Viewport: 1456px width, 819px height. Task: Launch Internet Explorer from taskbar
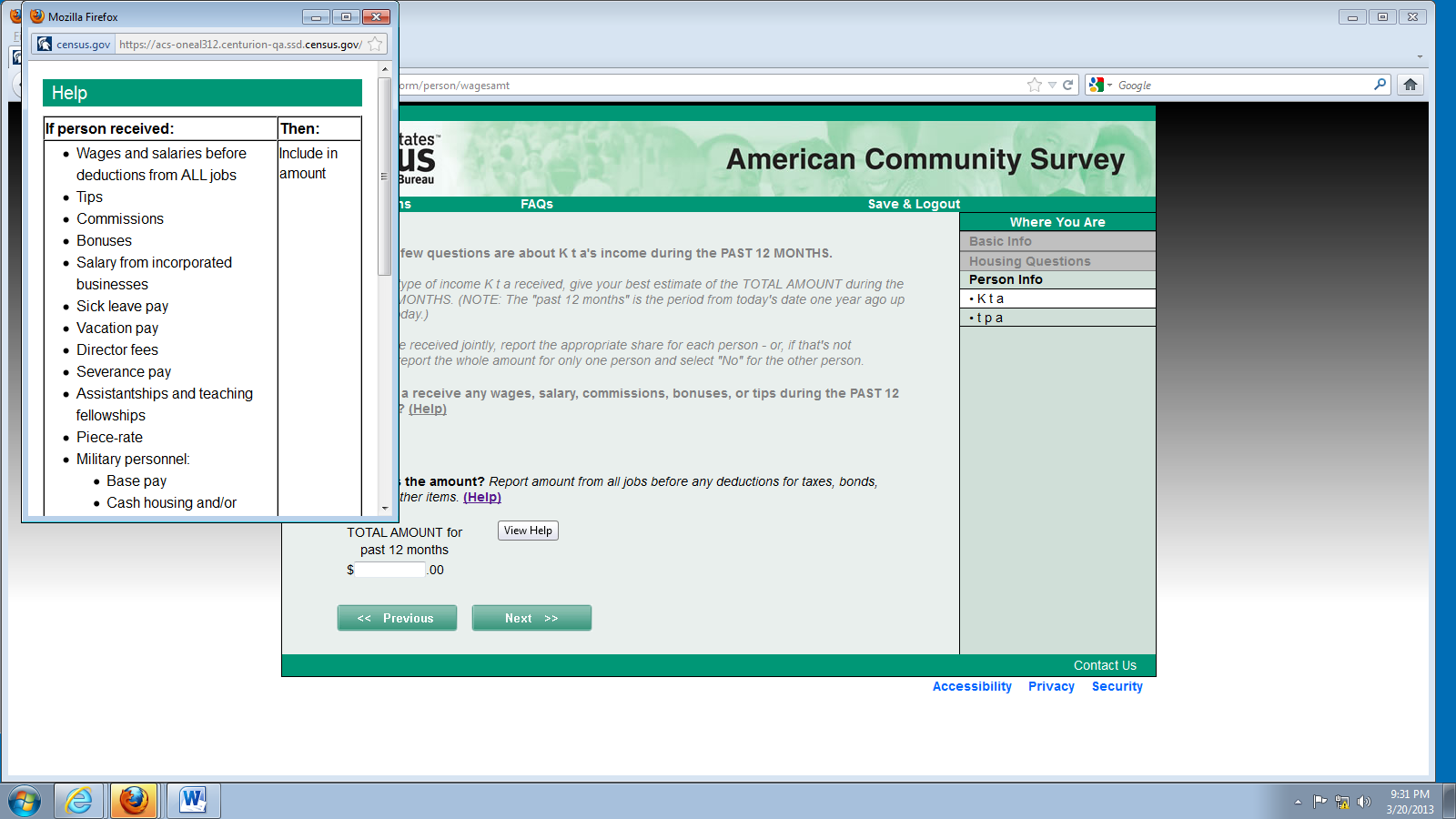(79, 801)
